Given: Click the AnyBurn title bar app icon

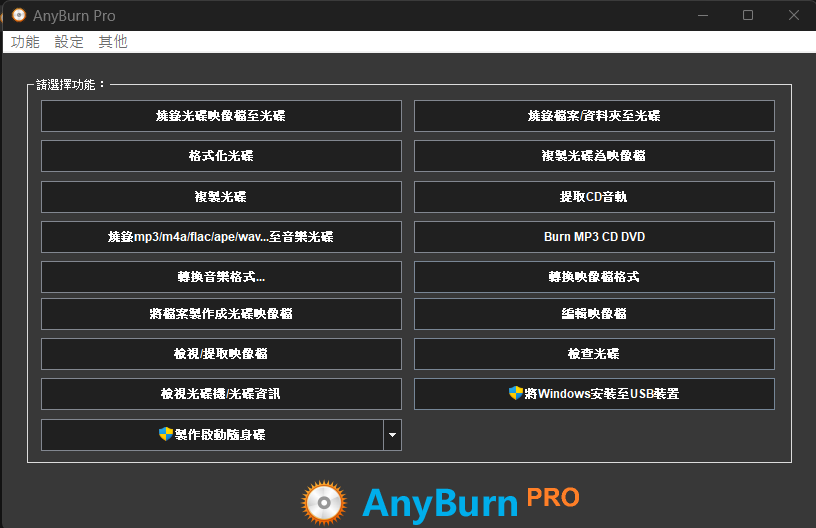Looking at the screenshot, I should pos(19,16).
